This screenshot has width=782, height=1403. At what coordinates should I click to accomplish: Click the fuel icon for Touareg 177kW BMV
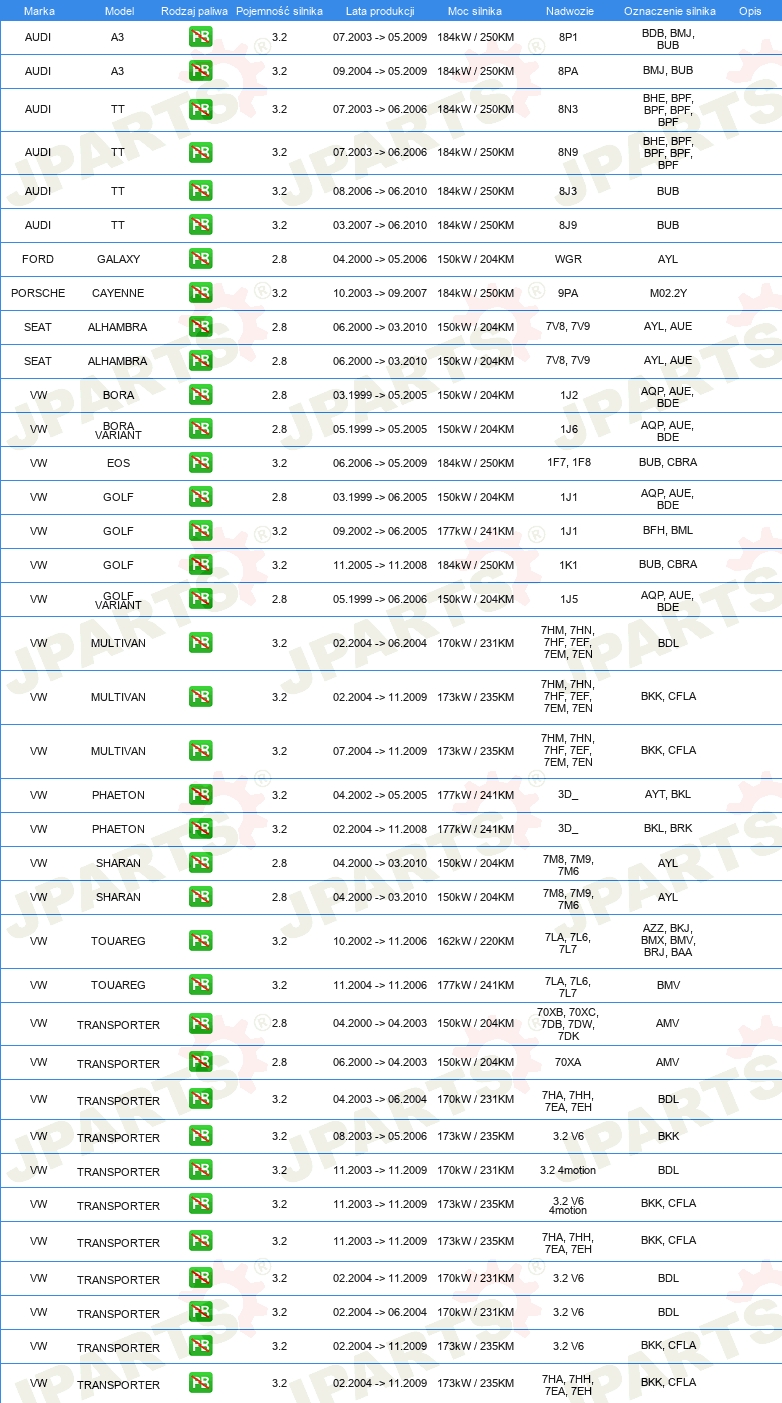click(x=200, y=986)
